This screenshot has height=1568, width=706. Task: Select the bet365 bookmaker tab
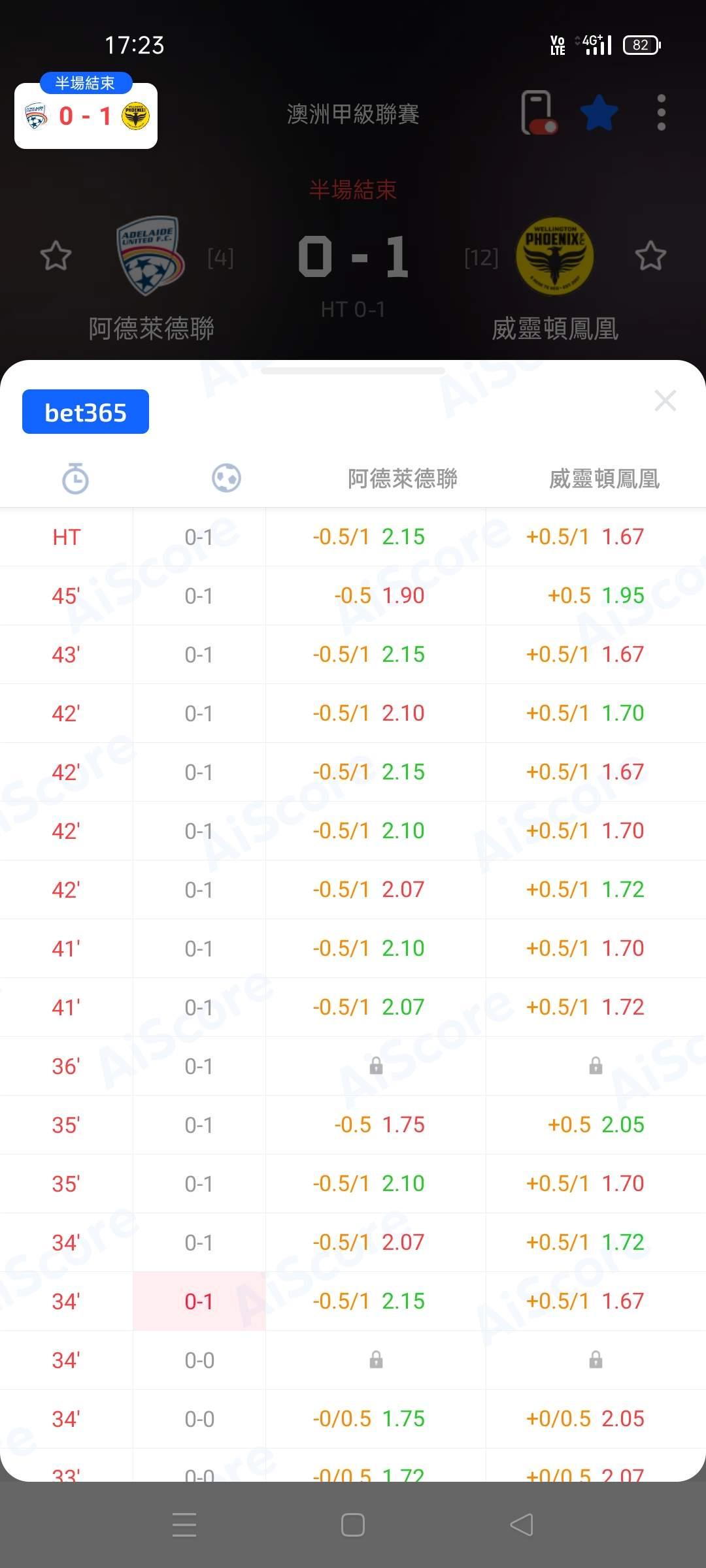click(86, 412)
